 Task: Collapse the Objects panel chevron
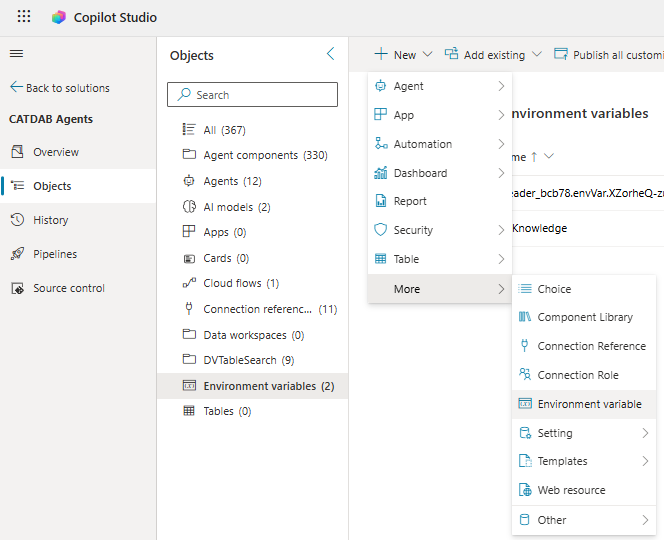tap(331, 54)
